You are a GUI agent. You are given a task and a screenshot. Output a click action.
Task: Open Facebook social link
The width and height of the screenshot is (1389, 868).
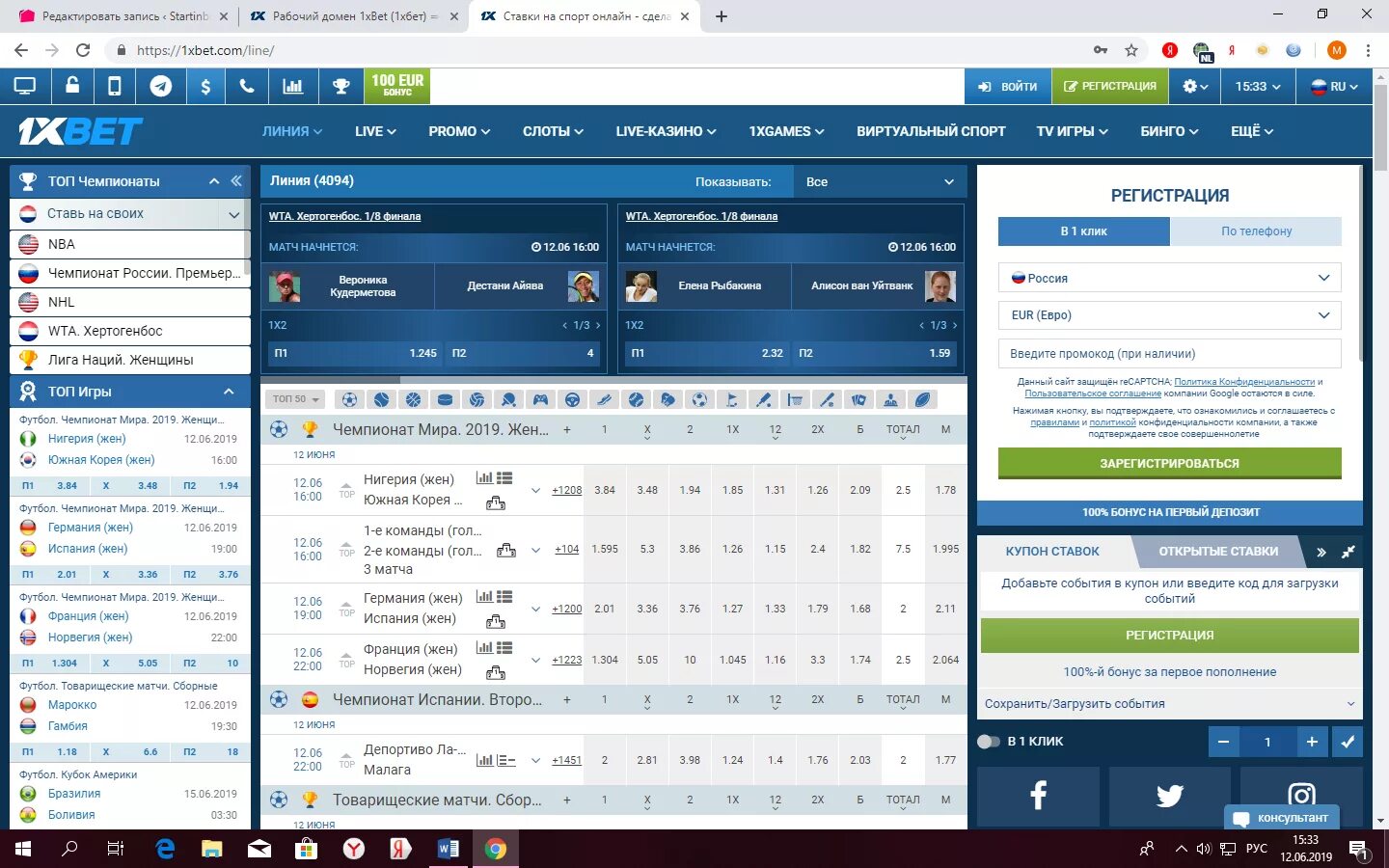1038,797
